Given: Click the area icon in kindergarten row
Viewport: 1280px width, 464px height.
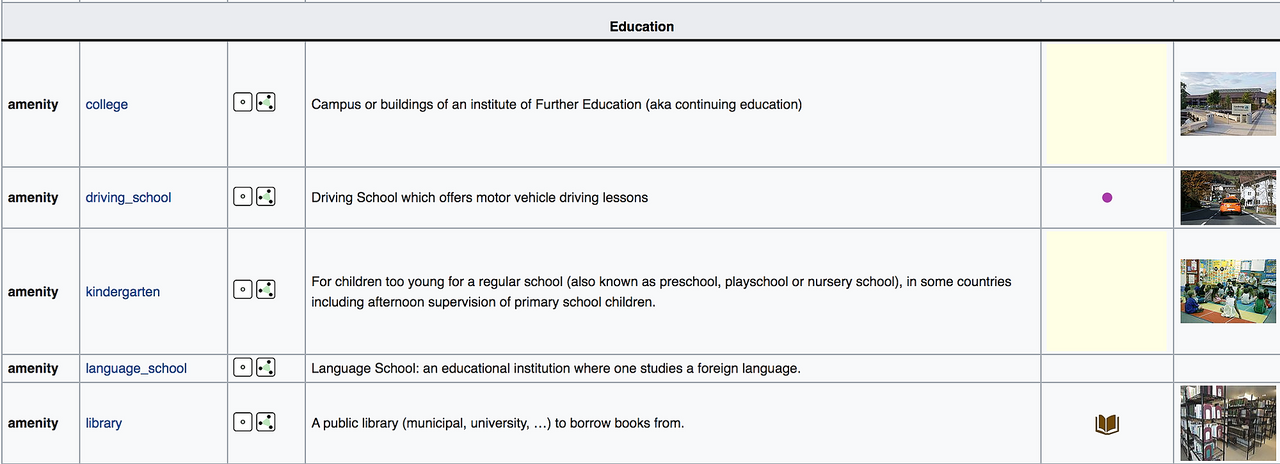Looking at the screenshot, I should 266,290.
